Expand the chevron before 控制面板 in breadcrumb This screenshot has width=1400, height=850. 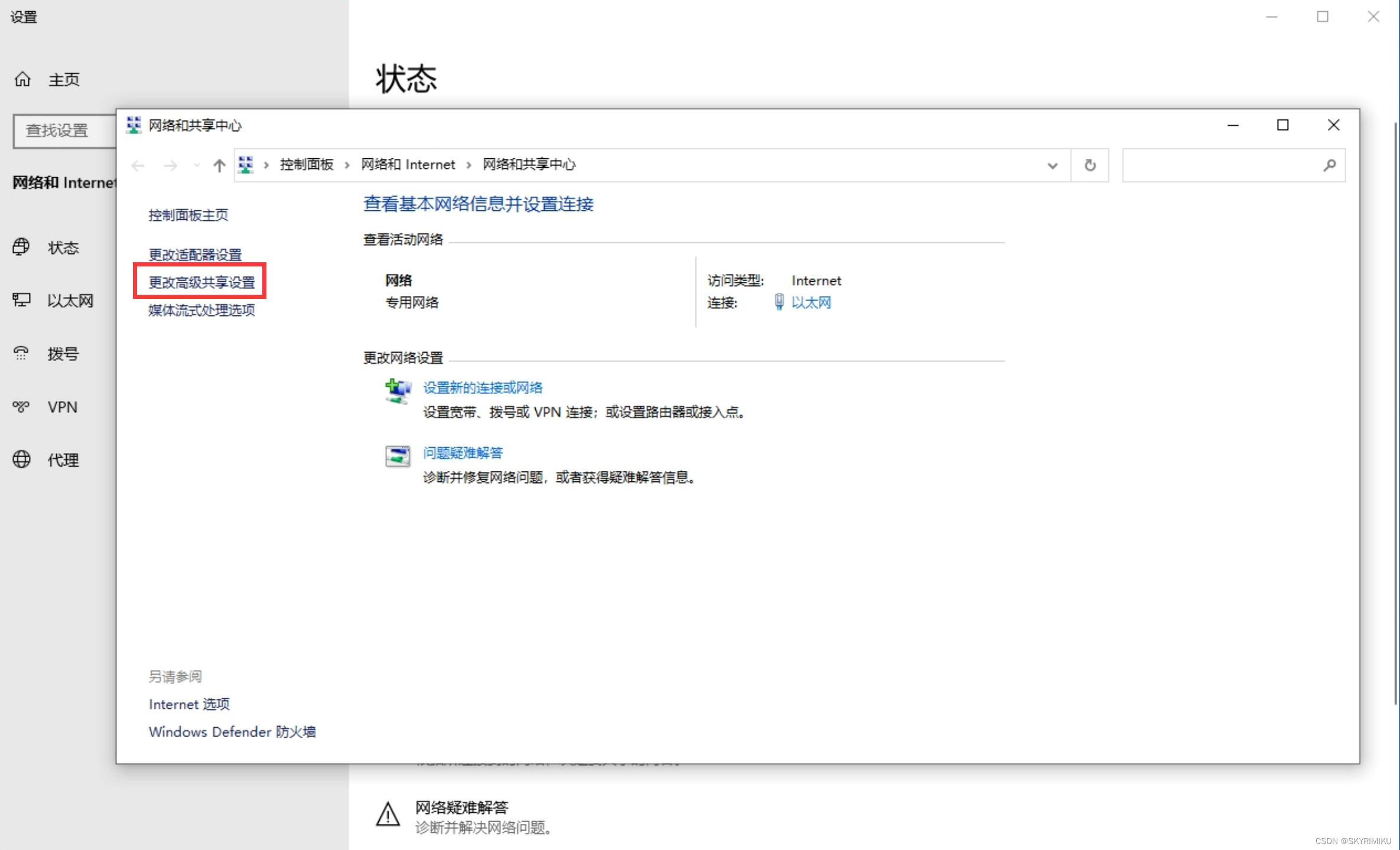tap(266, 165)
